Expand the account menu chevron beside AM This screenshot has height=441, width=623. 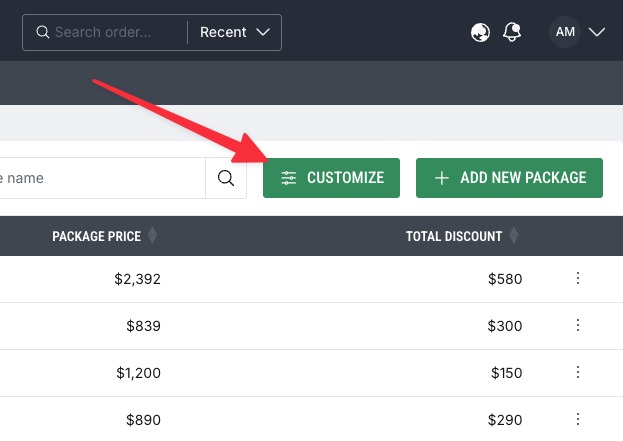(597, 32)
